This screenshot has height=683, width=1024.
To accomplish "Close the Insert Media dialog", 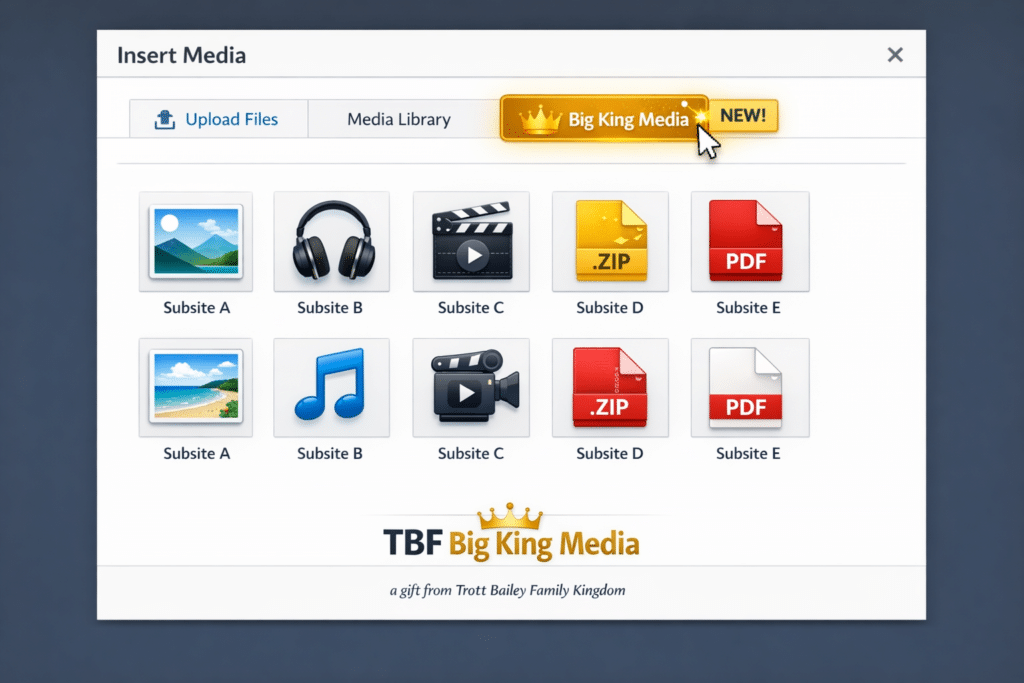I will tap(895, 55).
